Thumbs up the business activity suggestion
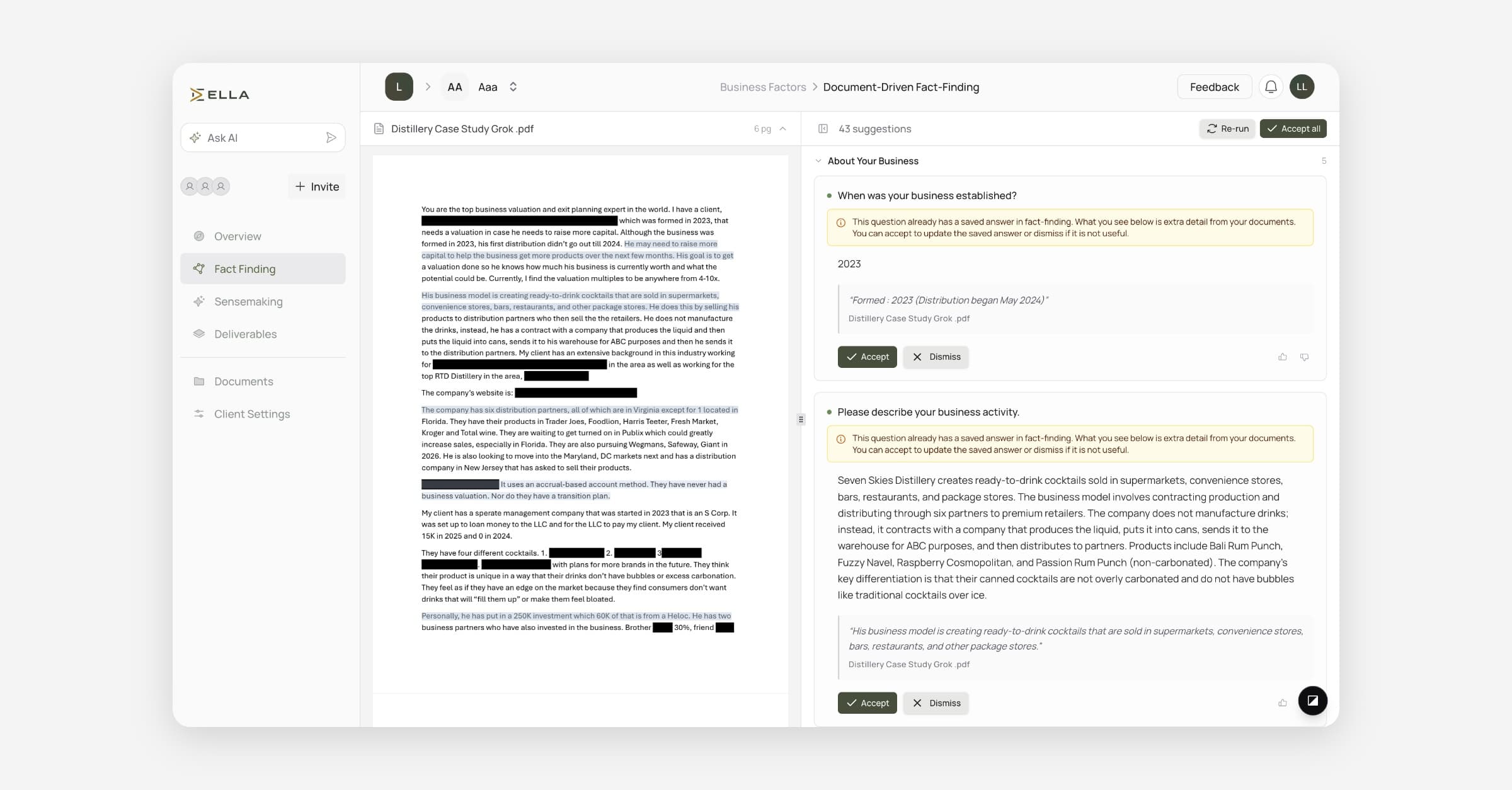 [1283, 703]
